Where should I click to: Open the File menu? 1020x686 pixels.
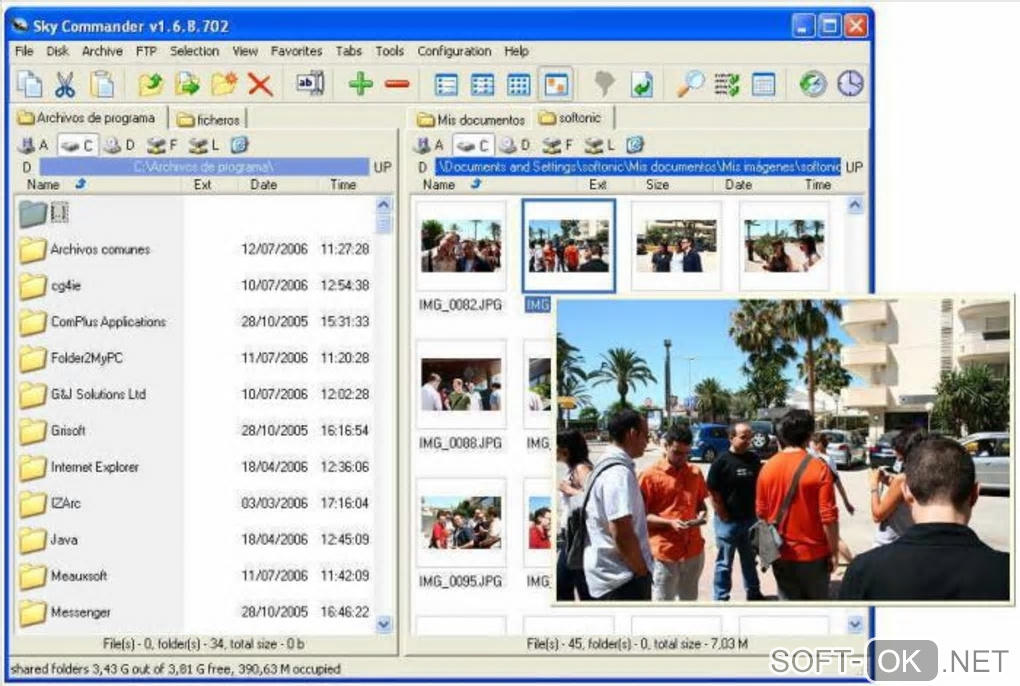[x=24, y=51]
